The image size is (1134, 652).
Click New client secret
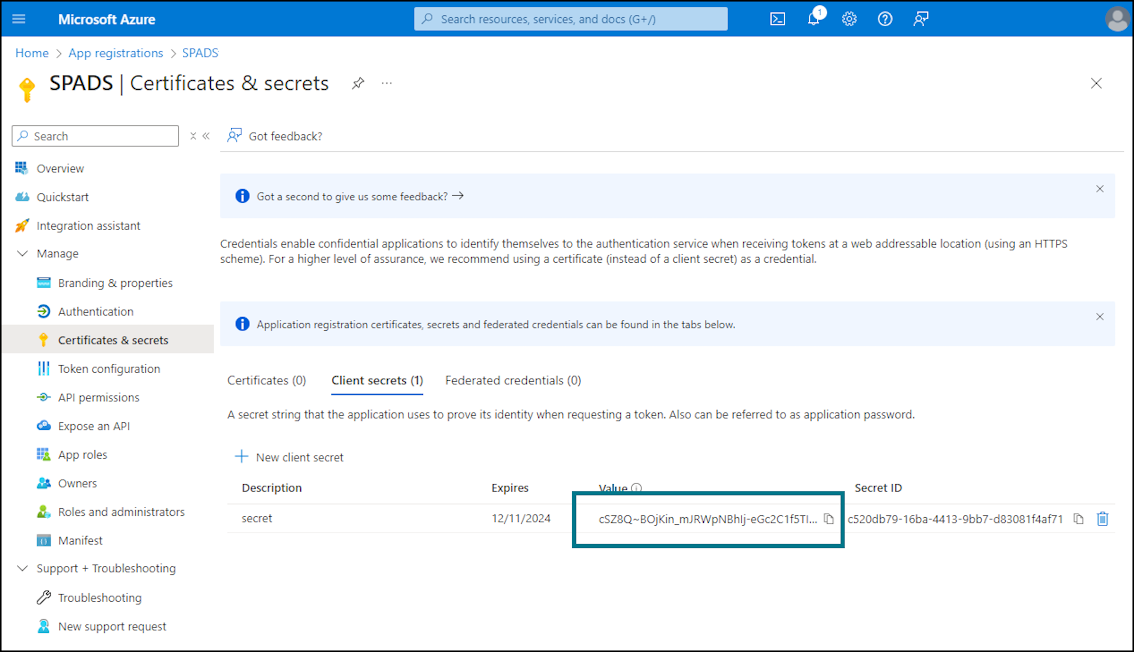coord(289,457)
